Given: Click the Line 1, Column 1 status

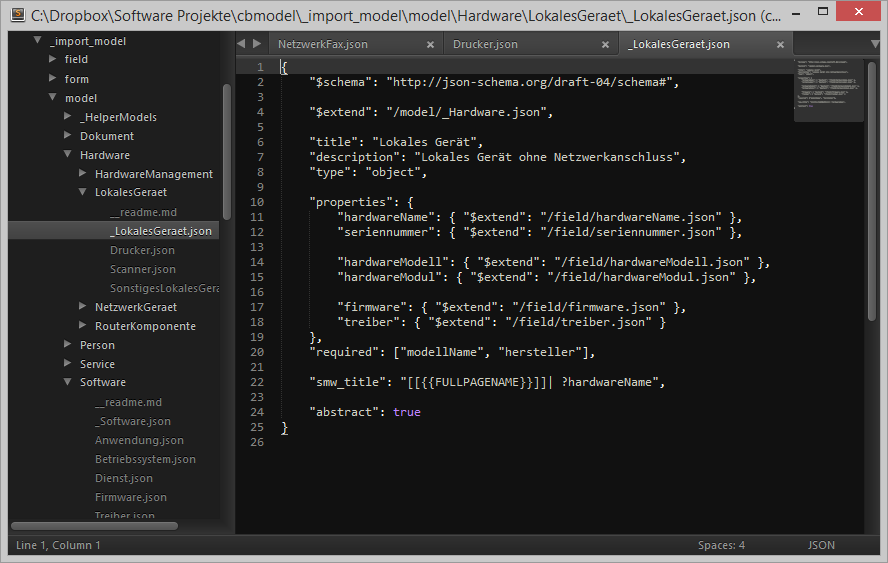Looking at the screenshot, I should click(x=58, y=545).
